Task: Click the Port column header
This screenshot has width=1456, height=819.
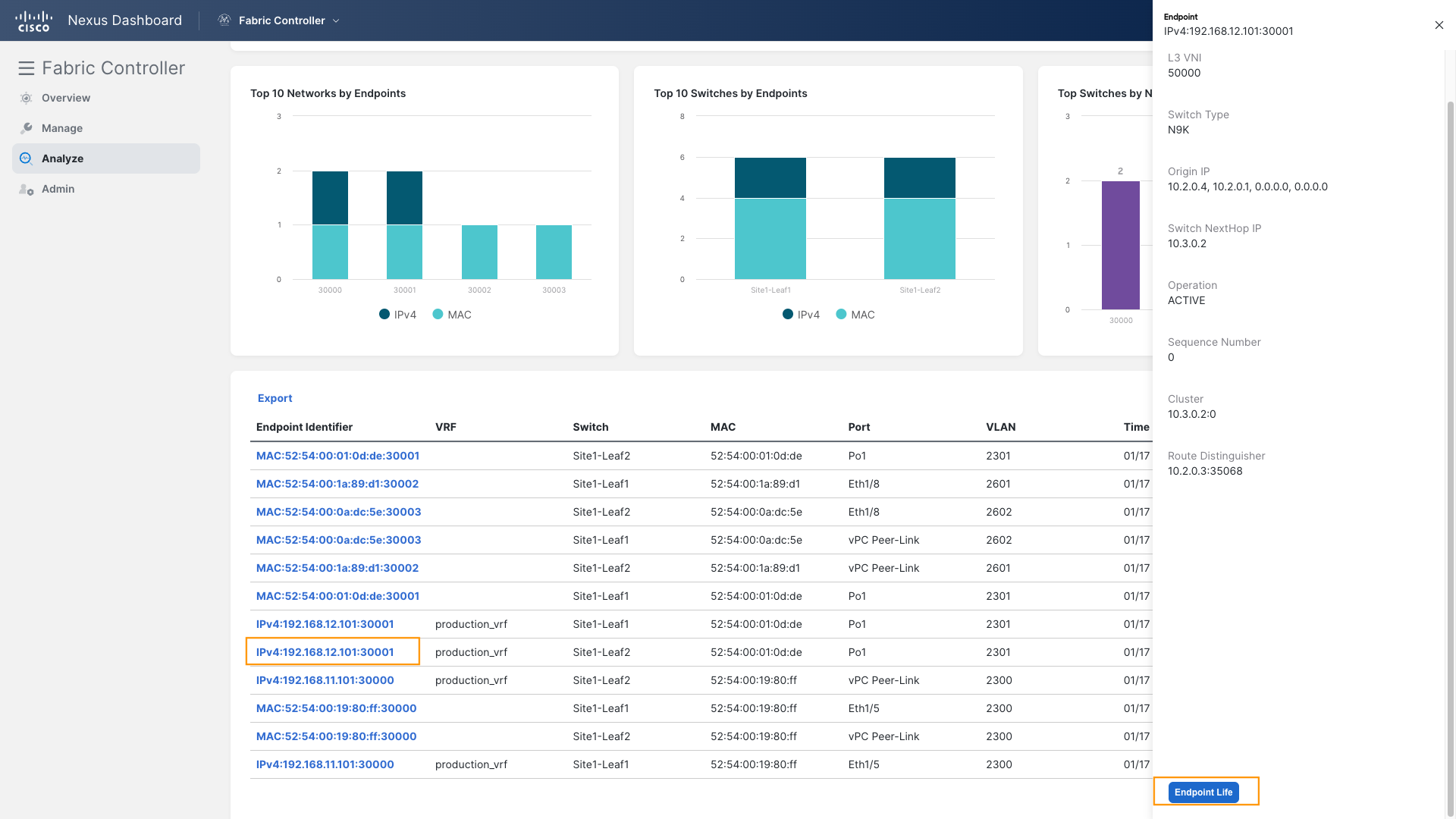Action: tap(858, 427)
